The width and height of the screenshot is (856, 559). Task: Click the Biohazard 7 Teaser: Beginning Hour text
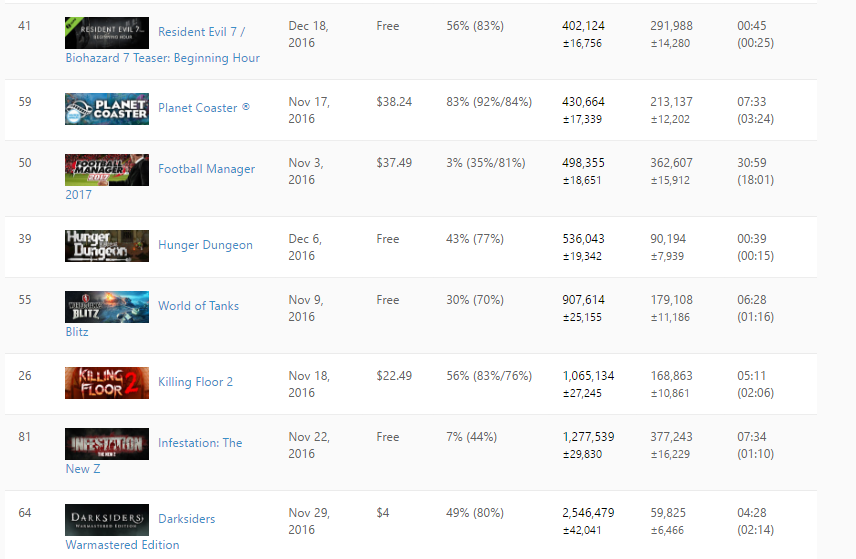point(163,58)
